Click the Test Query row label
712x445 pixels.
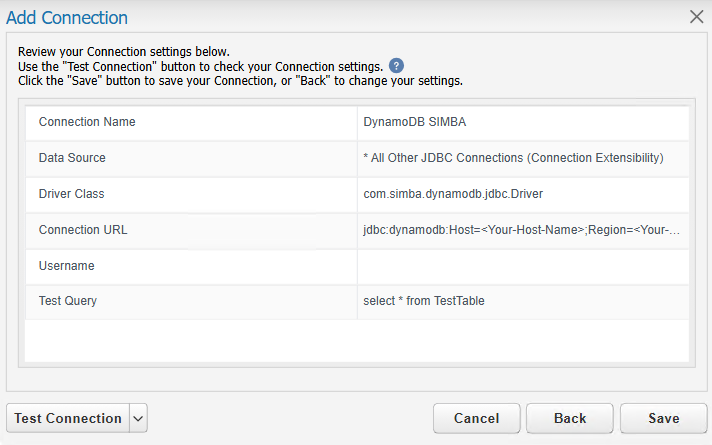tap(68, 301)
